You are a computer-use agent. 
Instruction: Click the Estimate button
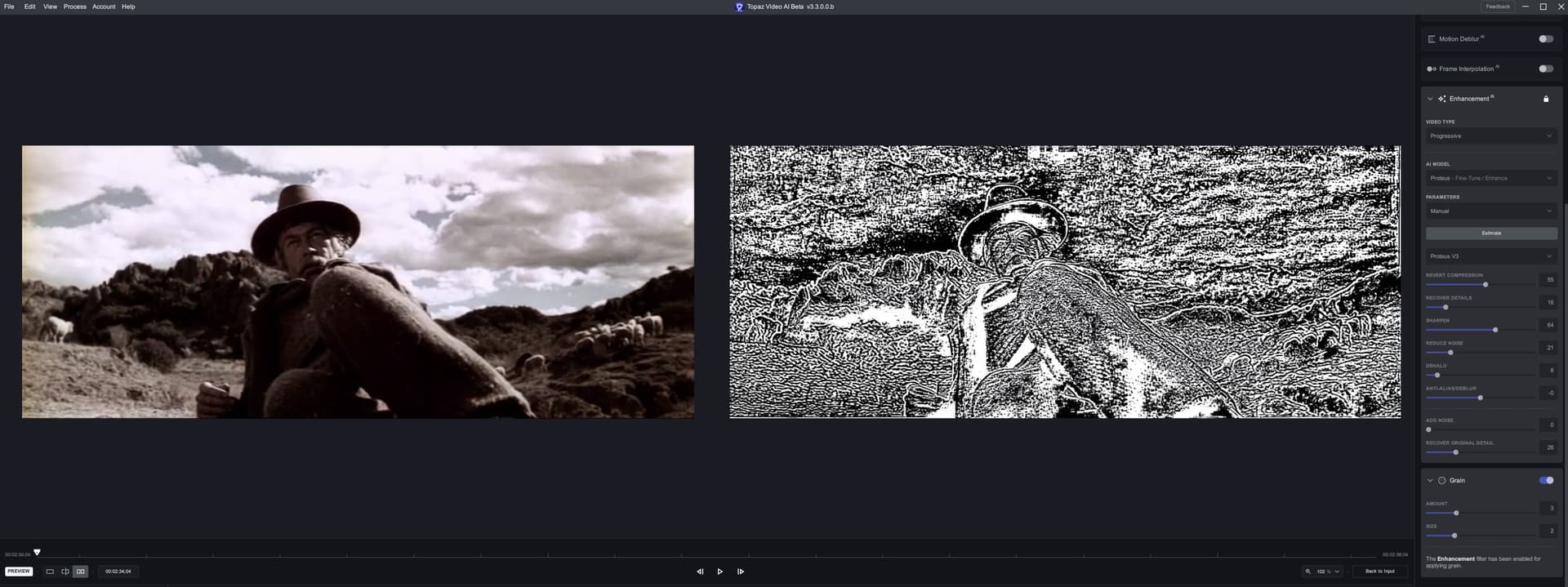pyautogui.click(x=1491, y=233)
